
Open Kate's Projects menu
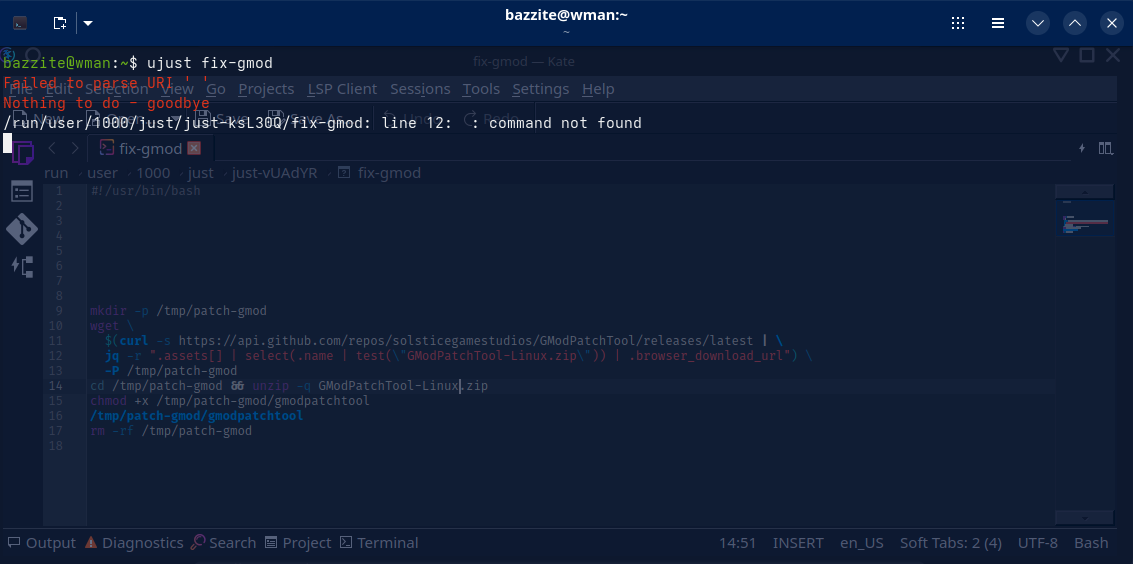point(266,89)
